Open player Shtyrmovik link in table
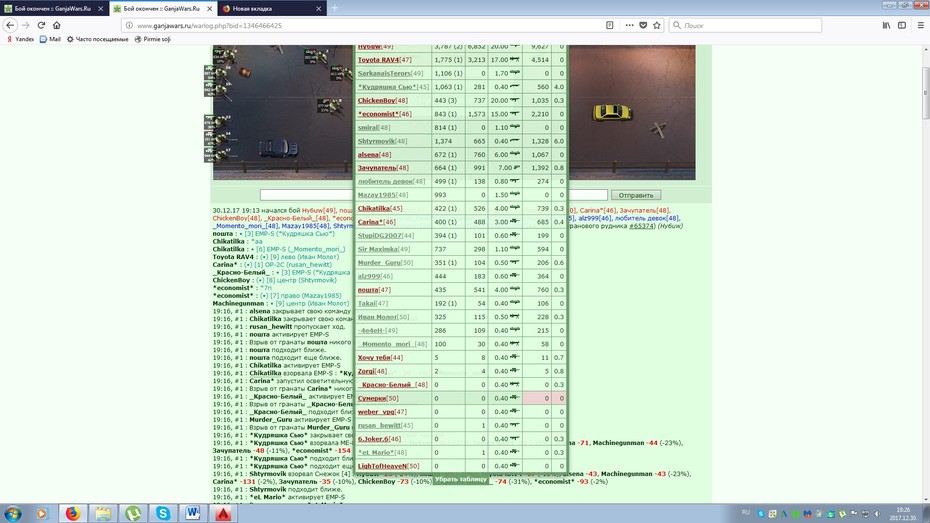Image resolution: width=930 pixels, height=523 pixels. click(x=376, y=141)
